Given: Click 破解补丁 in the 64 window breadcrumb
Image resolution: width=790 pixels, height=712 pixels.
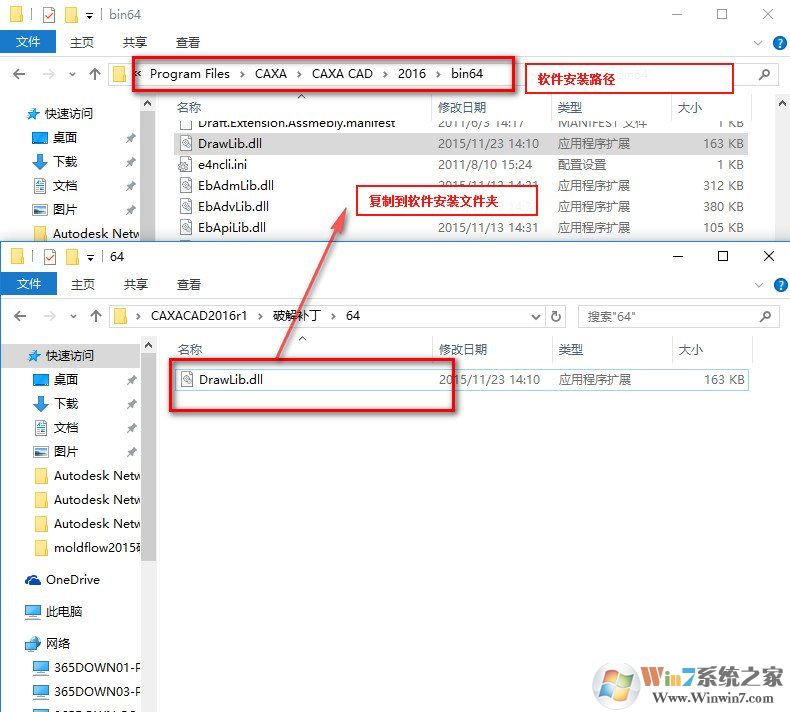Looking at the screenshot, I should click(x=296, y=316).
